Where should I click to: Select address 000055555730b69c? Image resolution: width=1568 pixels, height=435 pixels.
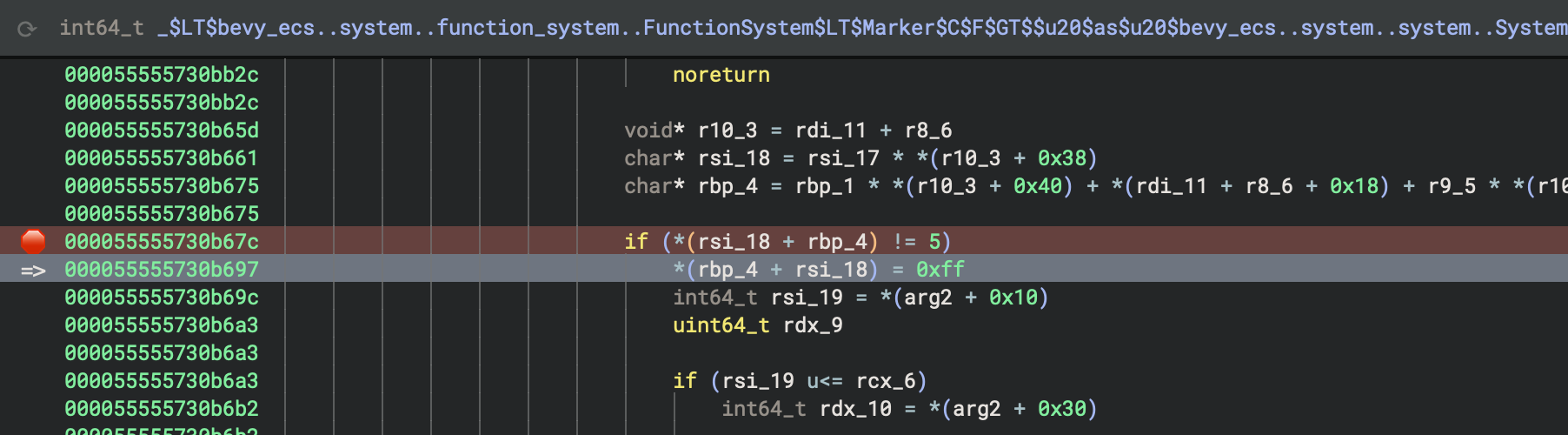pyautogui.click(x=162, y=298)
